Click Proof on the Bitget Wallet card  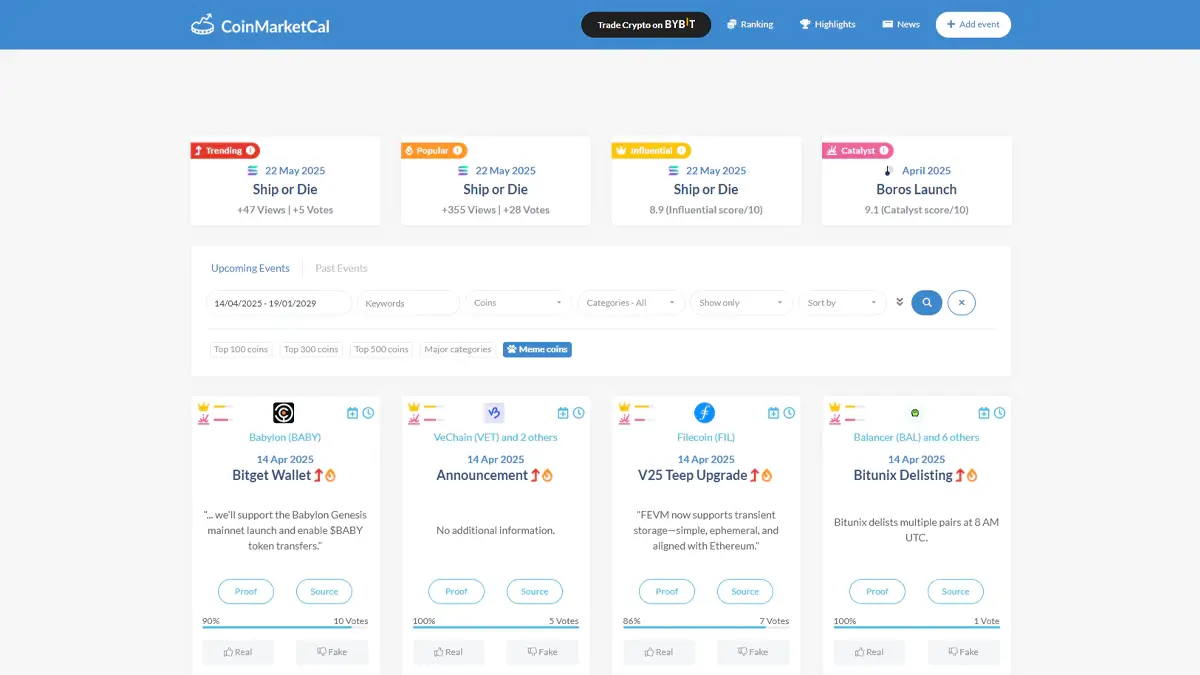pos(246,591)
